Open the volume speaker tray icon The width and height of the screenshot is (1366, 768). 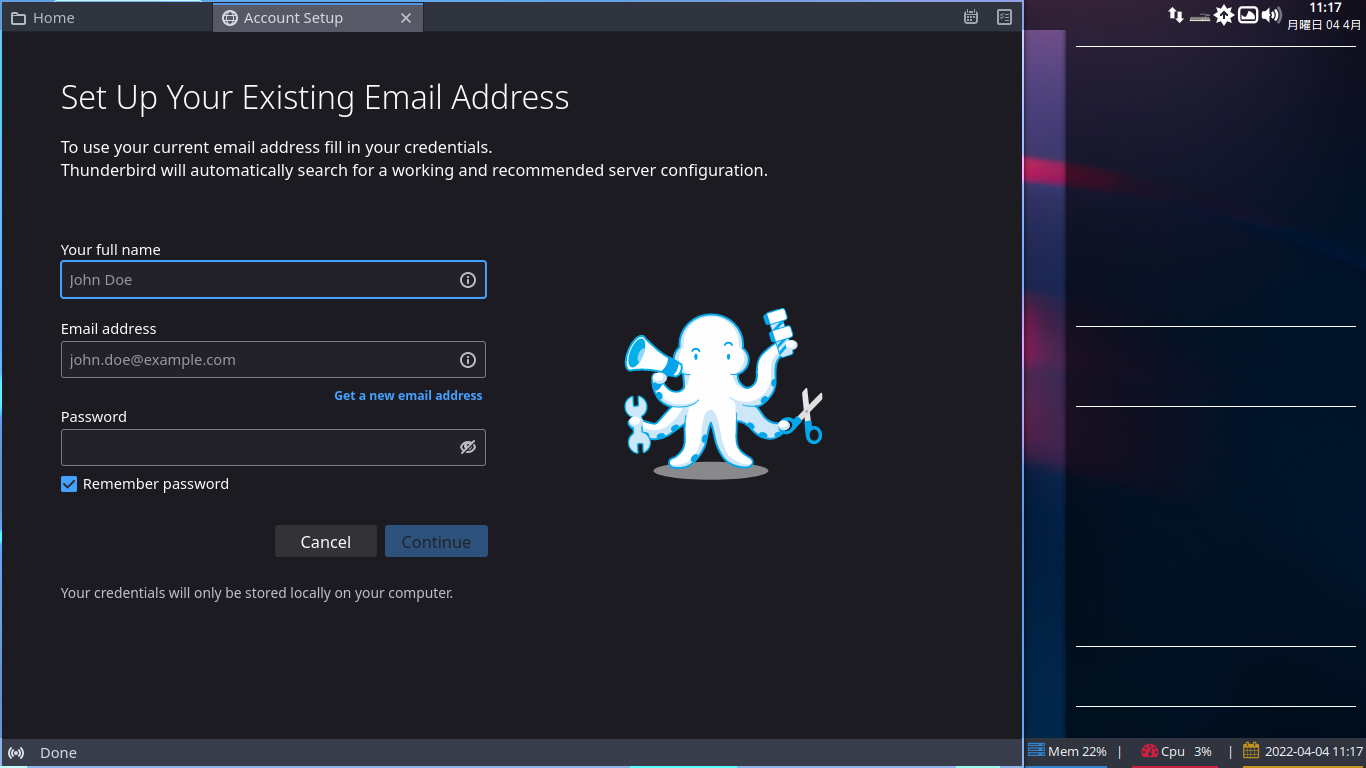[x=1271, y=15]
